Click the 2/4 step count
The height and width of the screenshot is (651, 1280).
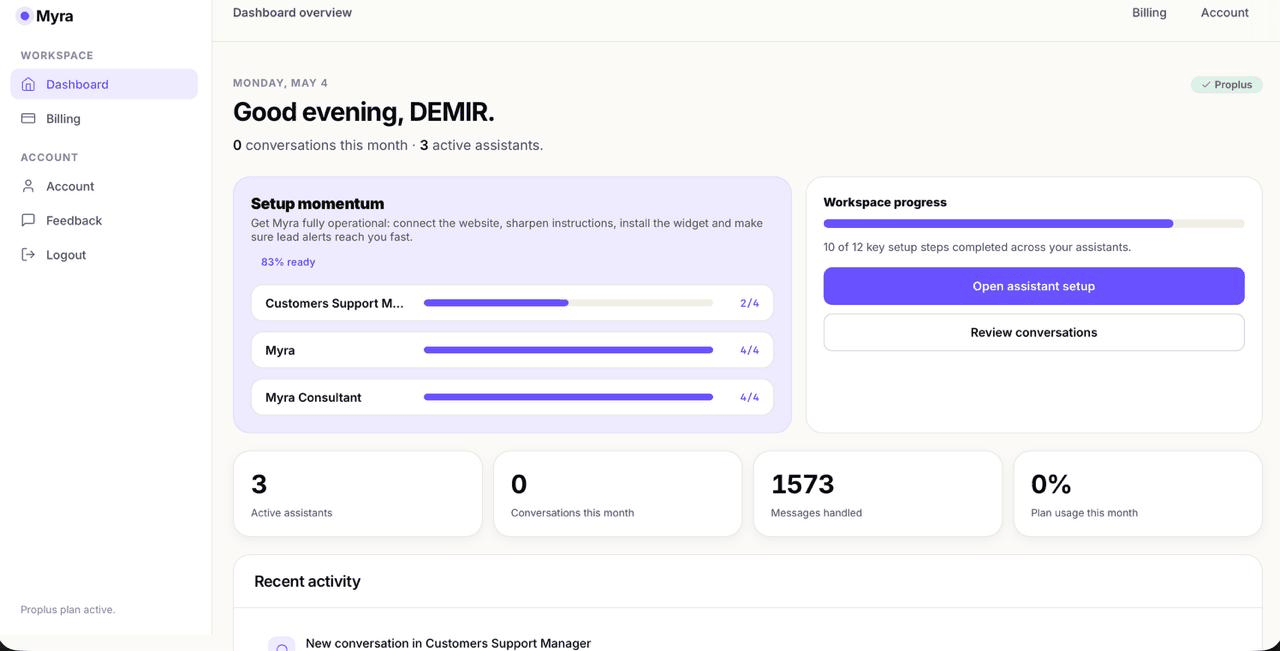point(749,303)
